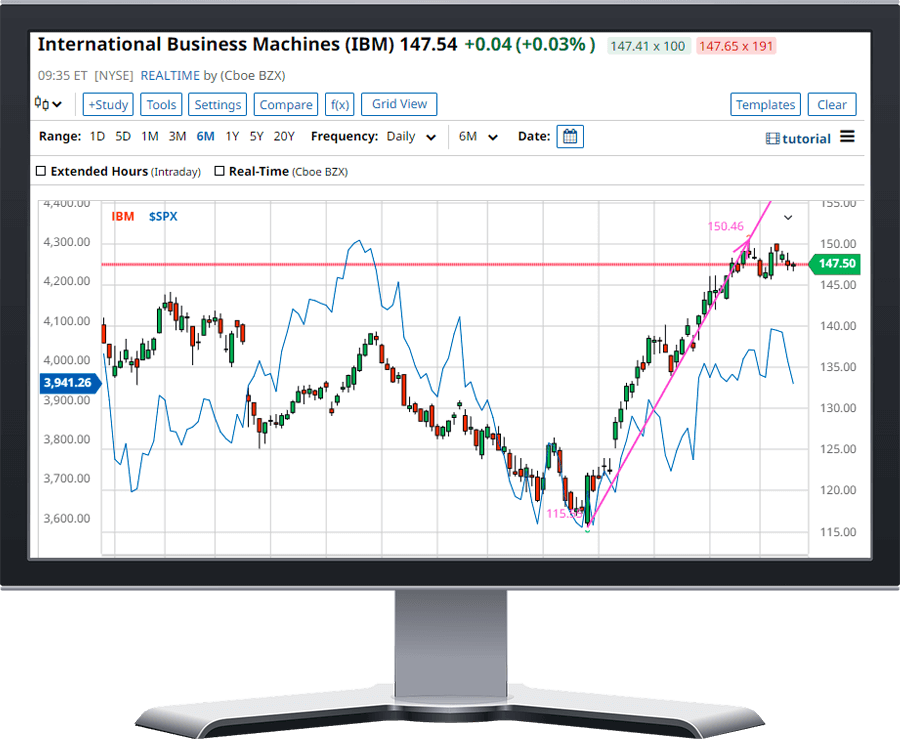
Task: Click the REALTIME link
Action: [x=170, y=76]
